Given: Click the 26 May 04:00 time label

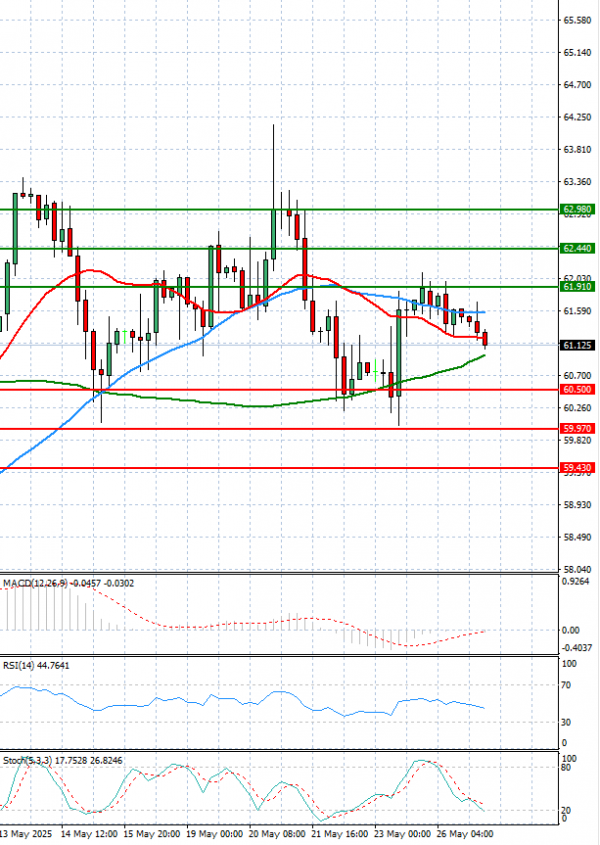Looking at the screenshot, I should tap(465, 834).
